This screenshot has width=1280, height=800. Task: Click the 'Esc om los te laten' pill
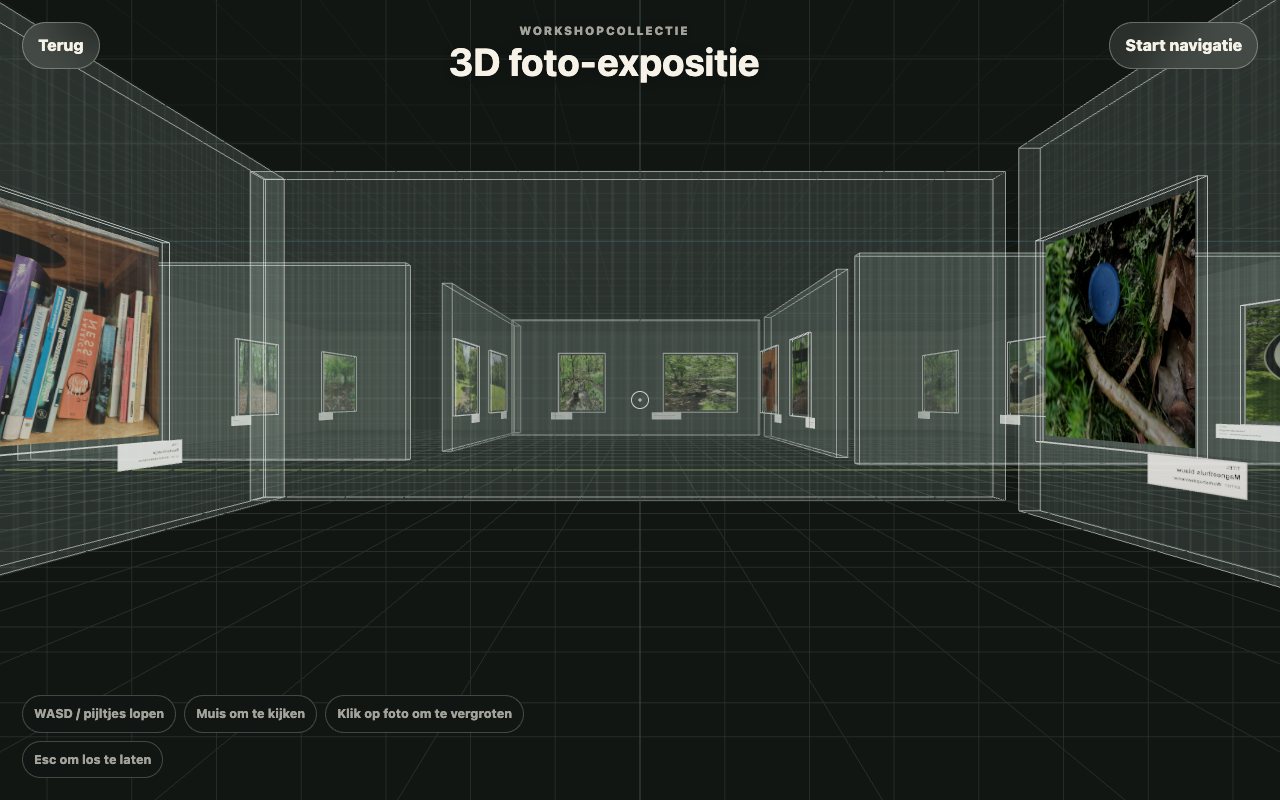(x=92, y=759)
